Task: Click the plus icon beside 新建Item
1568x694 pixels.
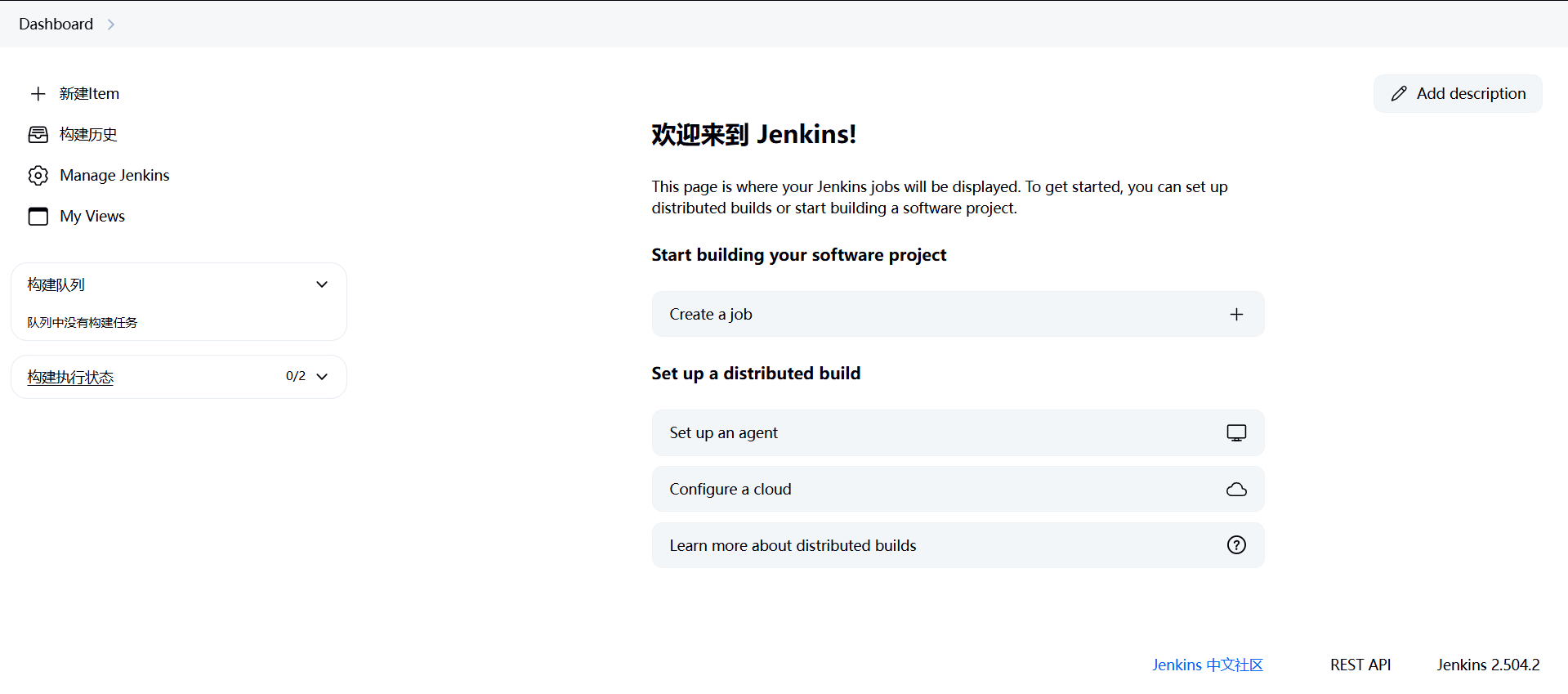Action: [x=38, y=94]
